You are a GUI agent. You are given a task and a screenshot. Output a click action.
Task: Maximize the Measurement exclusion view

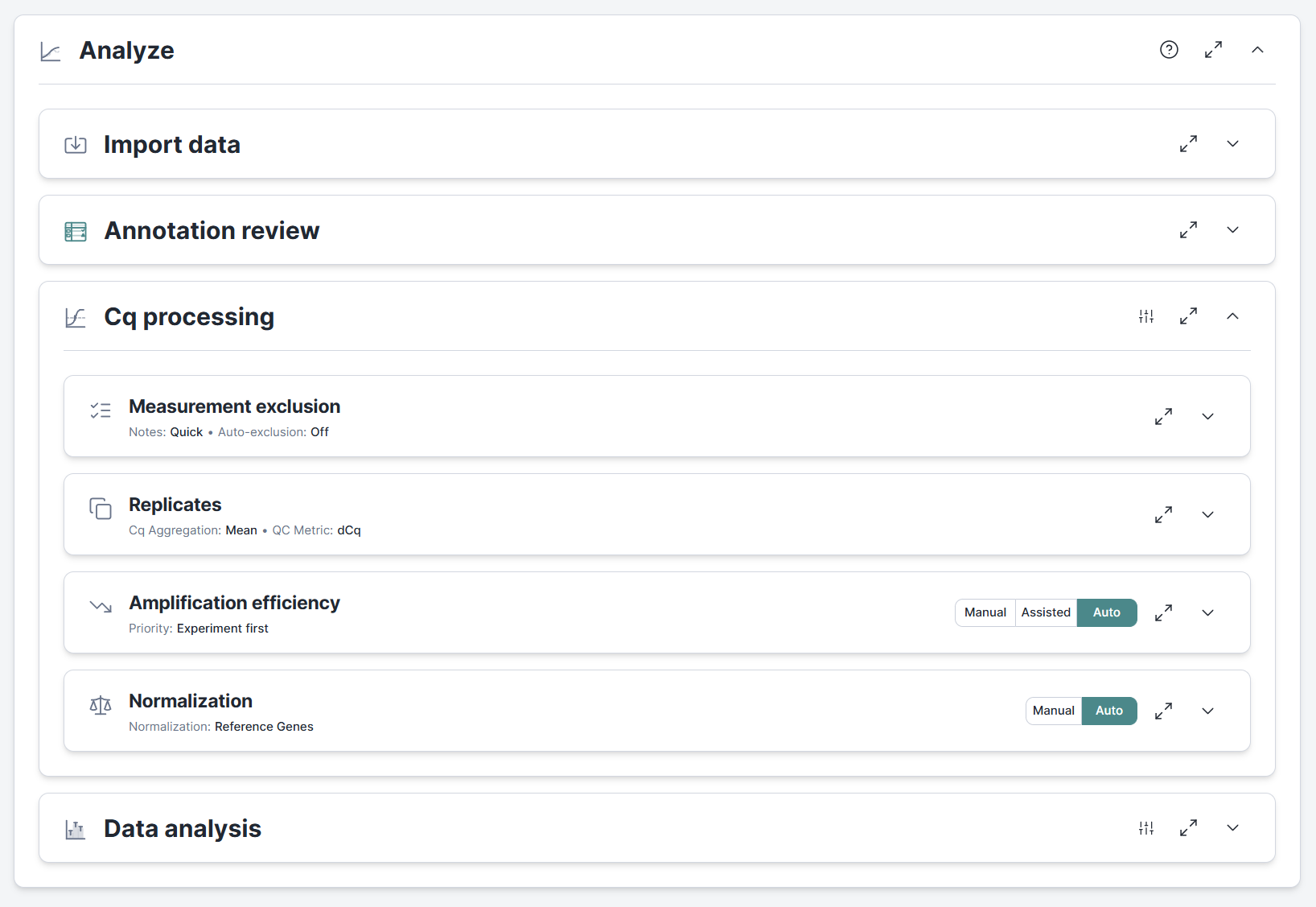1163,416
